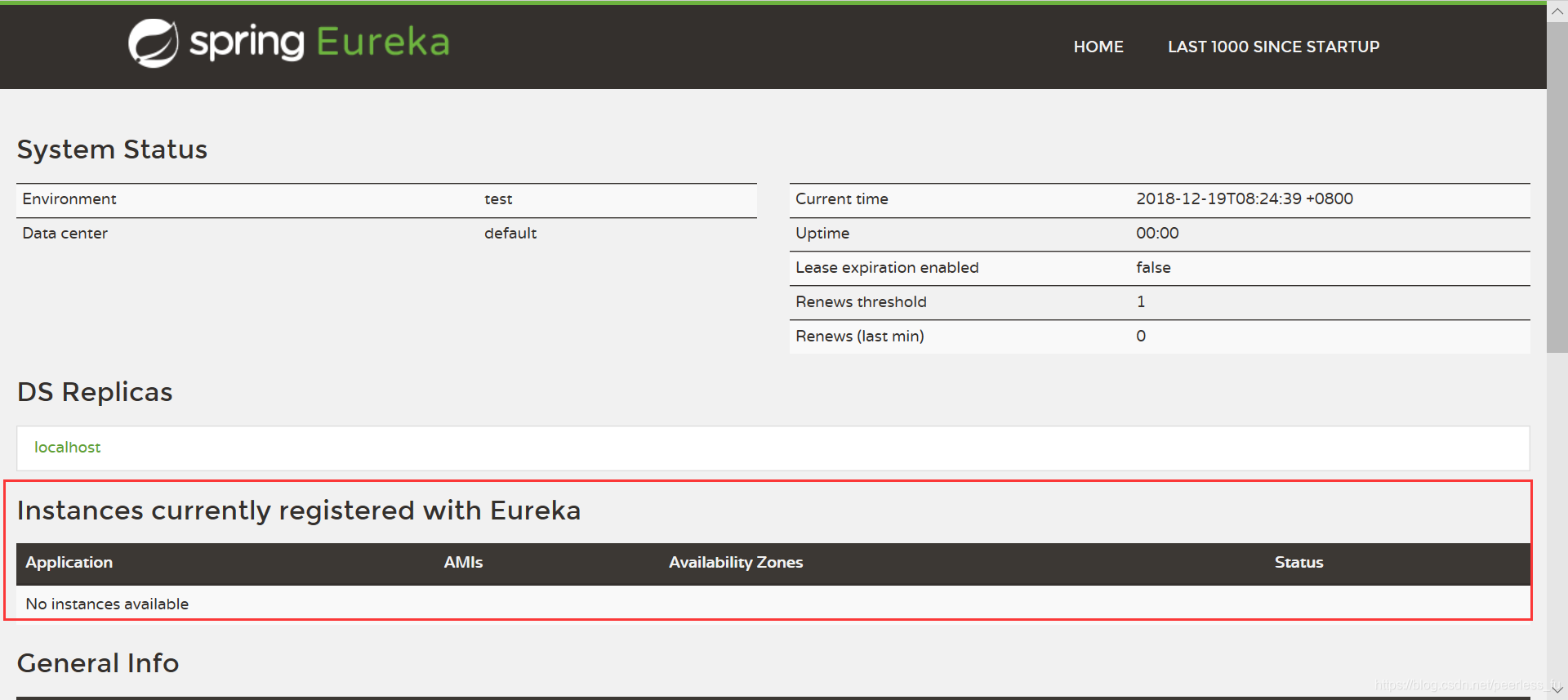Image resolution: width=1568 pixels, height=700 pixels.
Task: Open the HOME navigation link
Action: coord(1098,47)
